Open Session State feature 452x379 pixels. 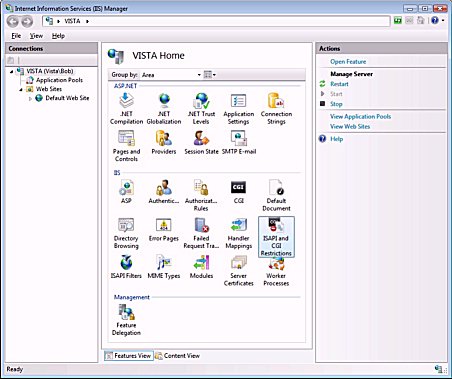[201, 142]
